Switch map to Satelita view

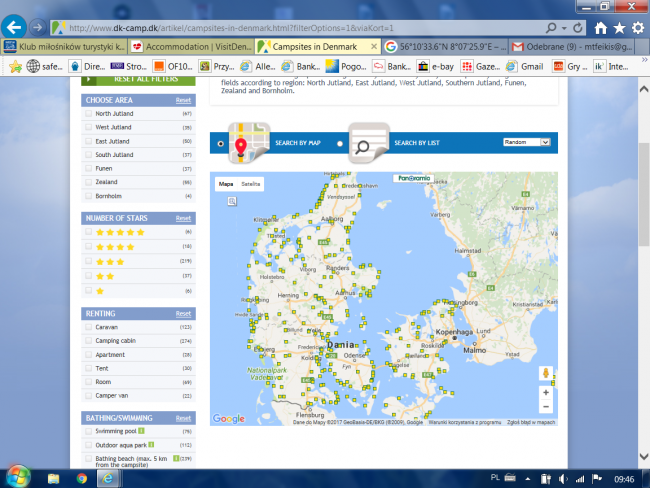pyautogui.click(x=251, y=185)
